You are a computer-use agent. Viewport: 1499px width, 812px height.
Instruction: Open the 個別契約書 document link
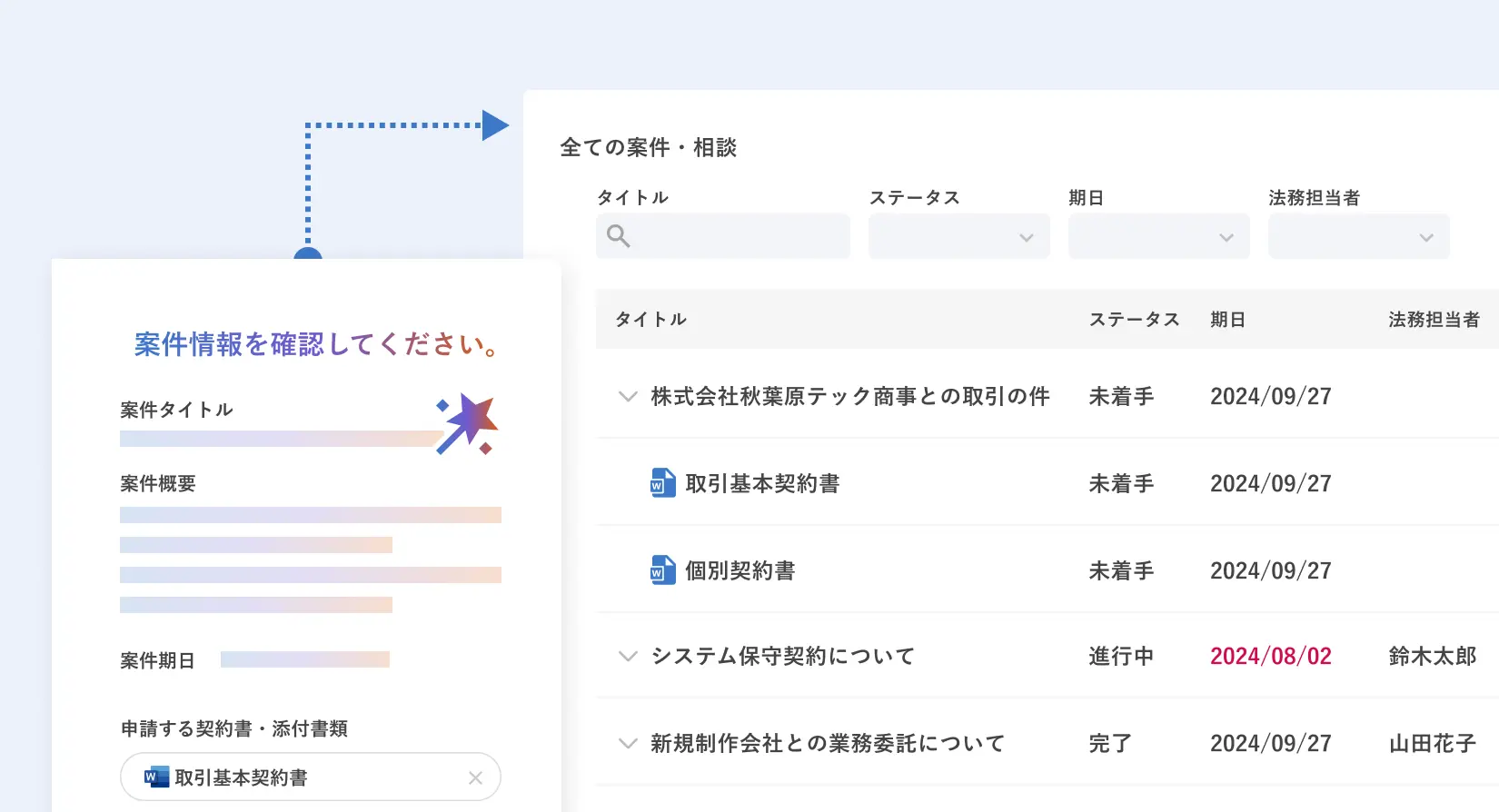tap(740, 570)
